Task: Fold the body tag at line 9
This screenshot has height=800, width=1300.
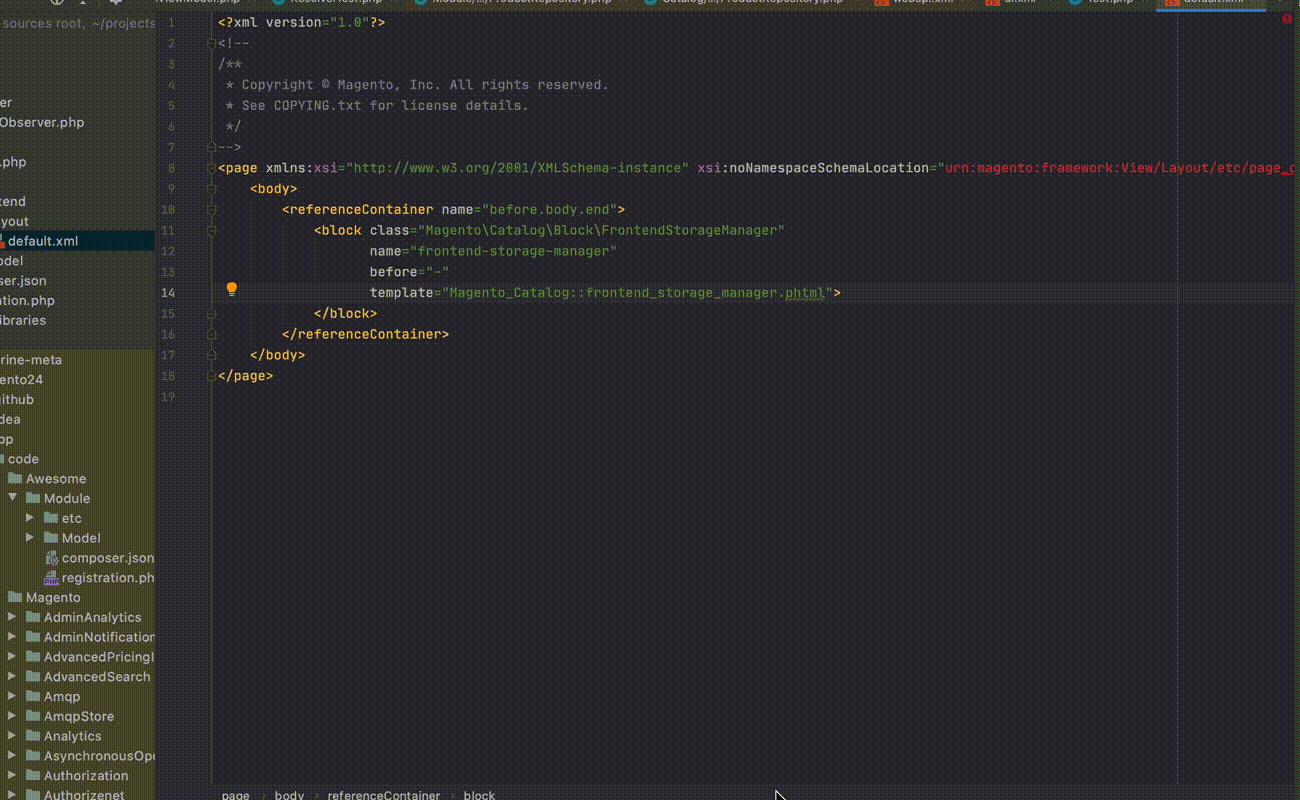Action: pos(211,189)
